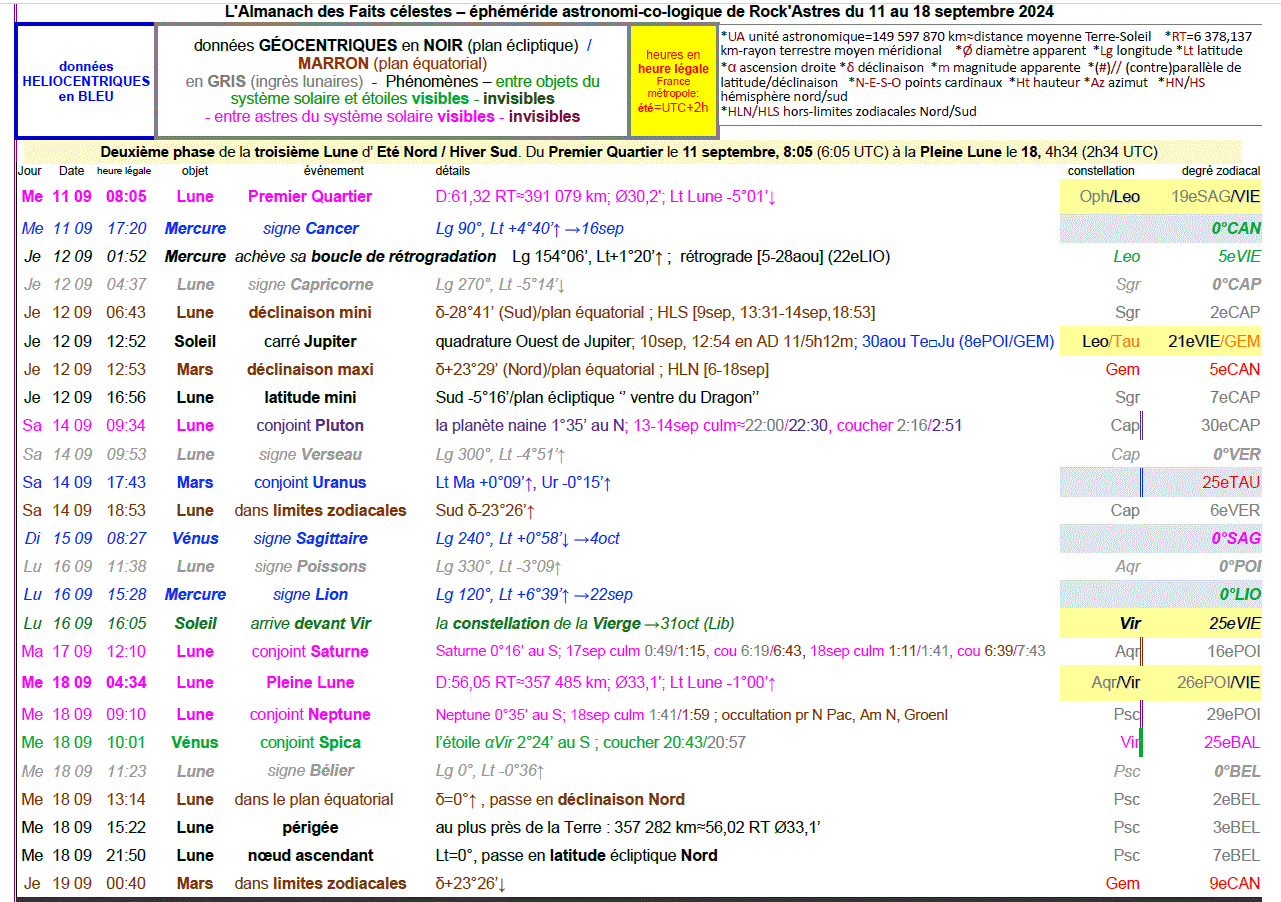Select the "nœud ascendant" event
This screenshot has height=902, width=1281.
pos(310,855)
